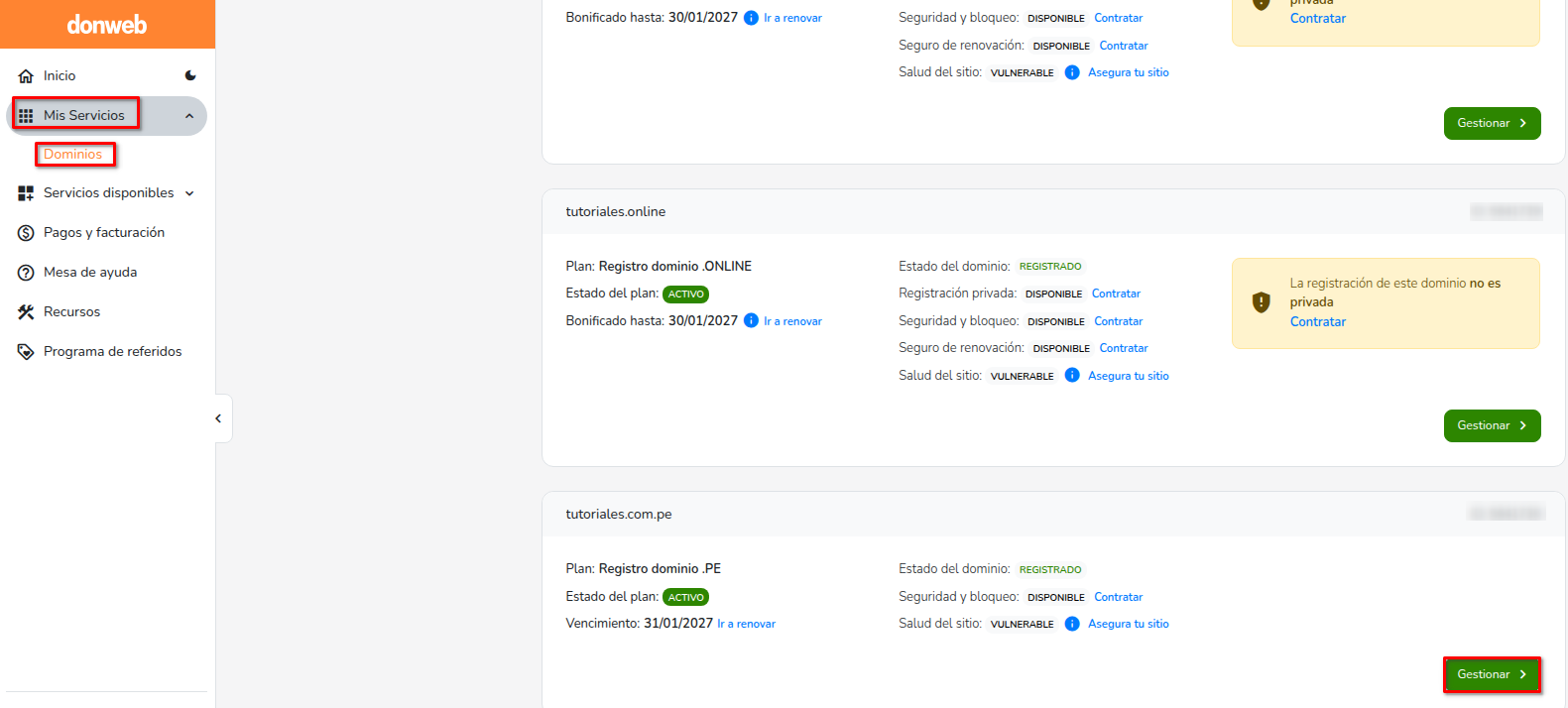
Task: Click Ir a renovar for tutoriales.com.pe
Action: [747, 624]
